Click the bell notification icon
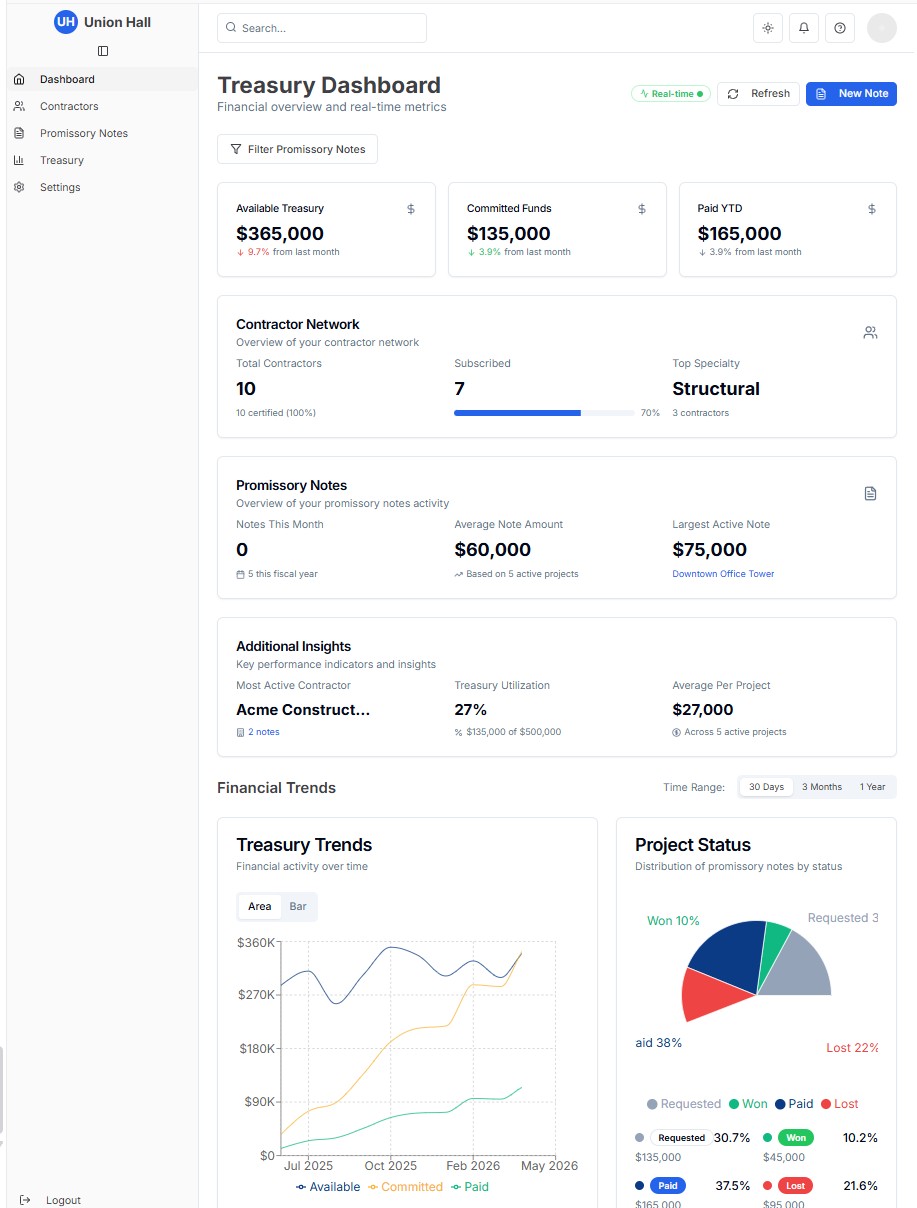The image size is (917, 1208). coord(803,27)
